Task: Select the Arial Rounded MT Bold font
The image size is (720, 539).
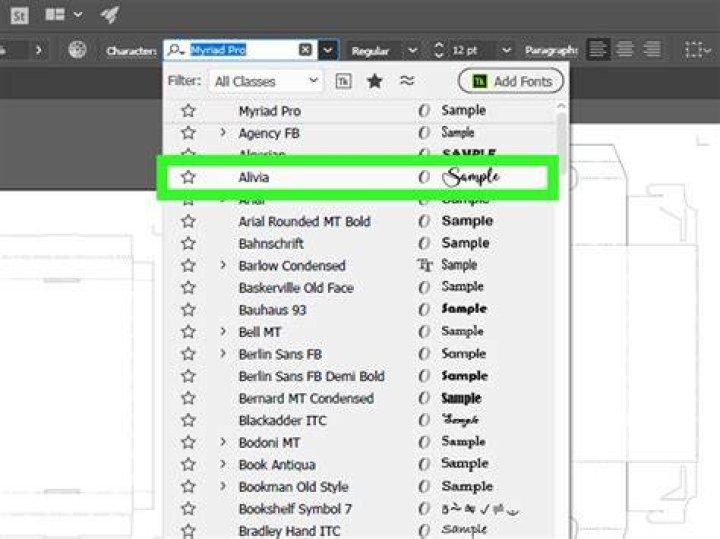Action: pos(304,221)
